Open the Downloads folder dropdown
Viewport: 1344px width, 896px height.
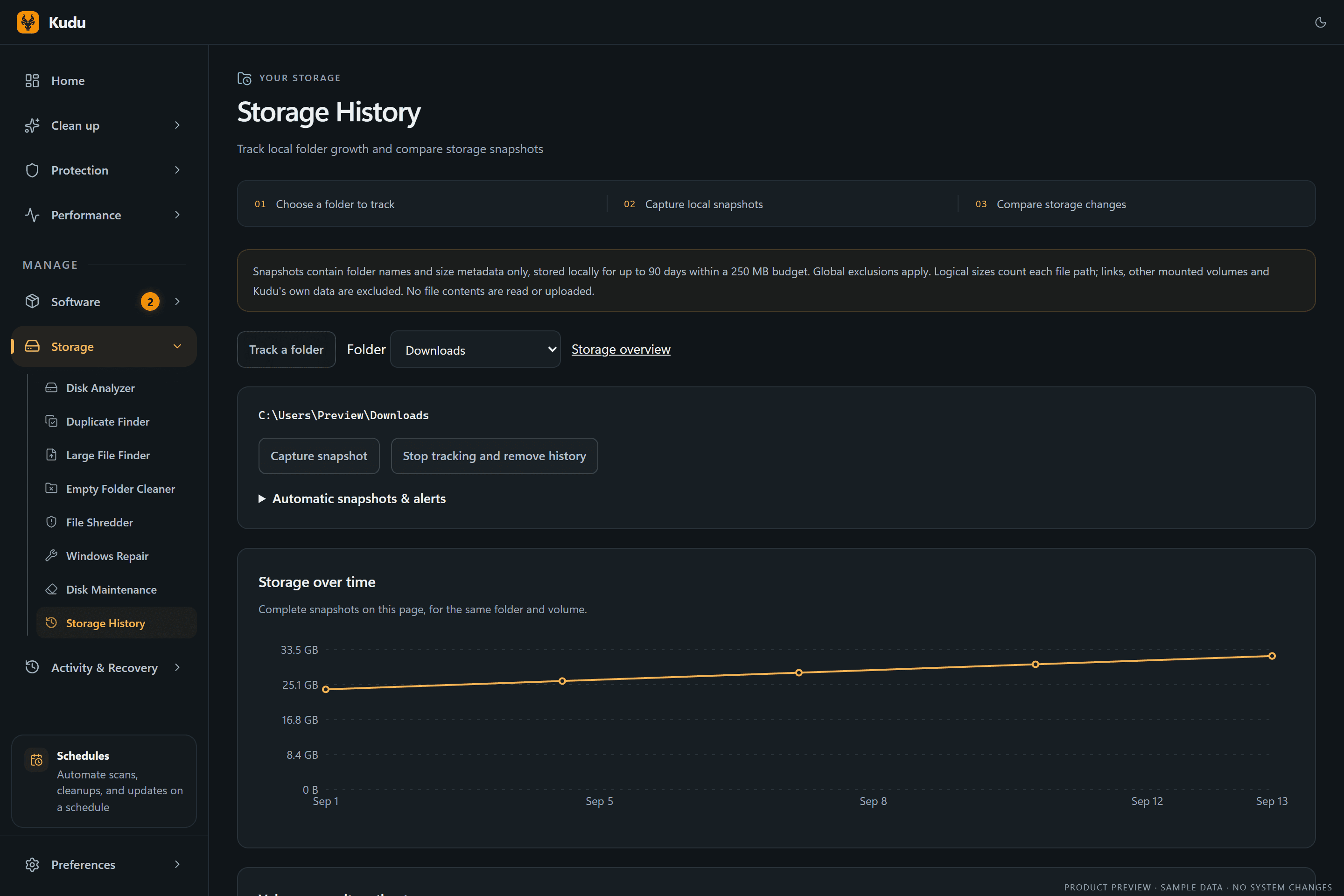(x=476, y=349)
